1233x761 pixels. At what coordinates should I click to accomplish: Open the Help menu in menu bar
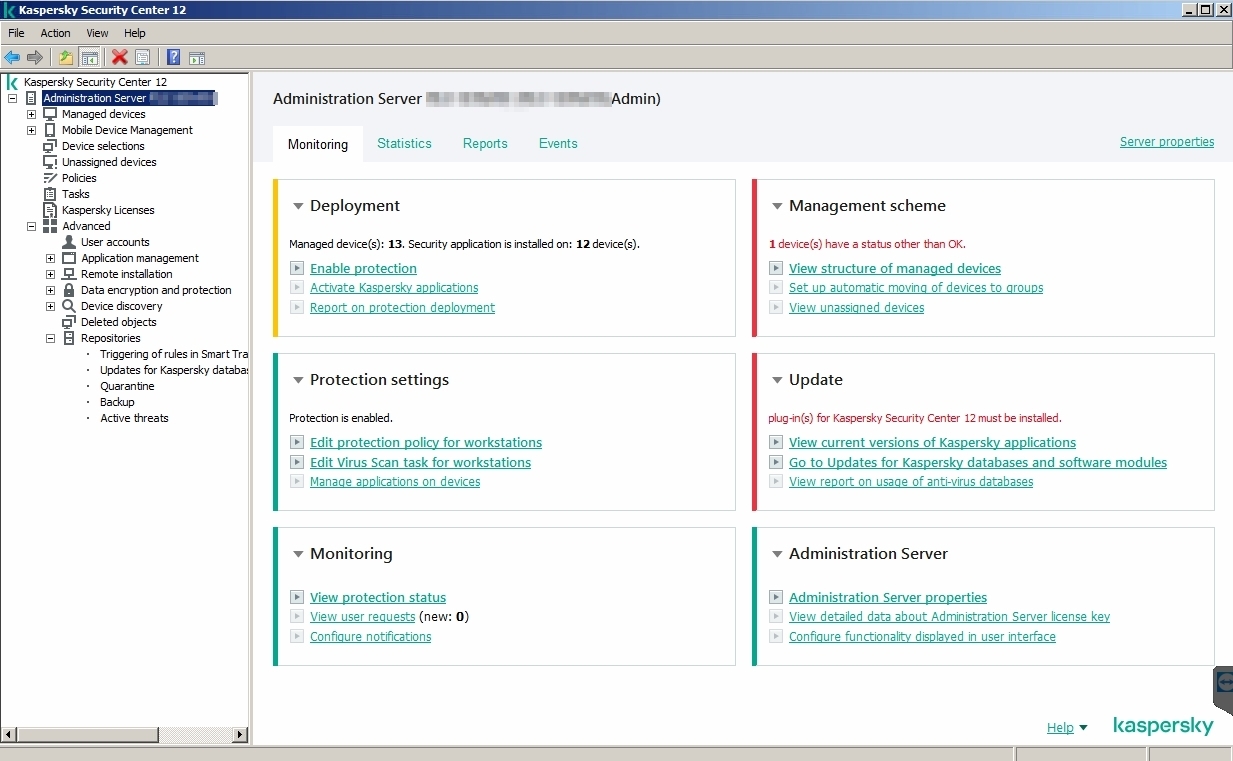[x=135, y=33]
